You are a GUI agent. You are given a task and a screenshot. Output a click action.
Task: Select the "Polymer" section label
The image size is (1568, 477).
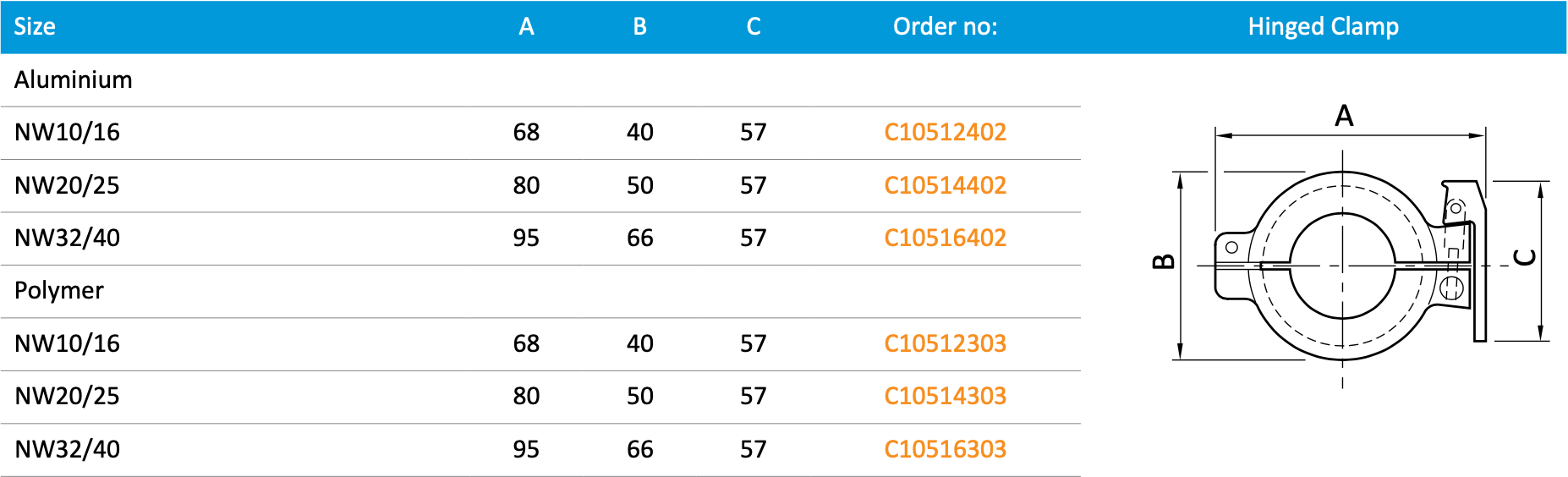(59, 291)
